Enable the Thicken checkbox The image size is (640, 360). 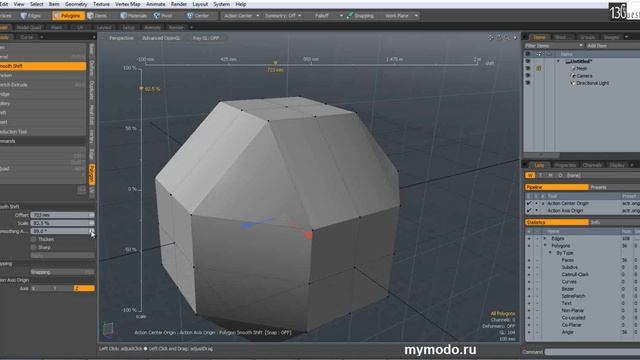pyautogui.click(x=33, y=239)
